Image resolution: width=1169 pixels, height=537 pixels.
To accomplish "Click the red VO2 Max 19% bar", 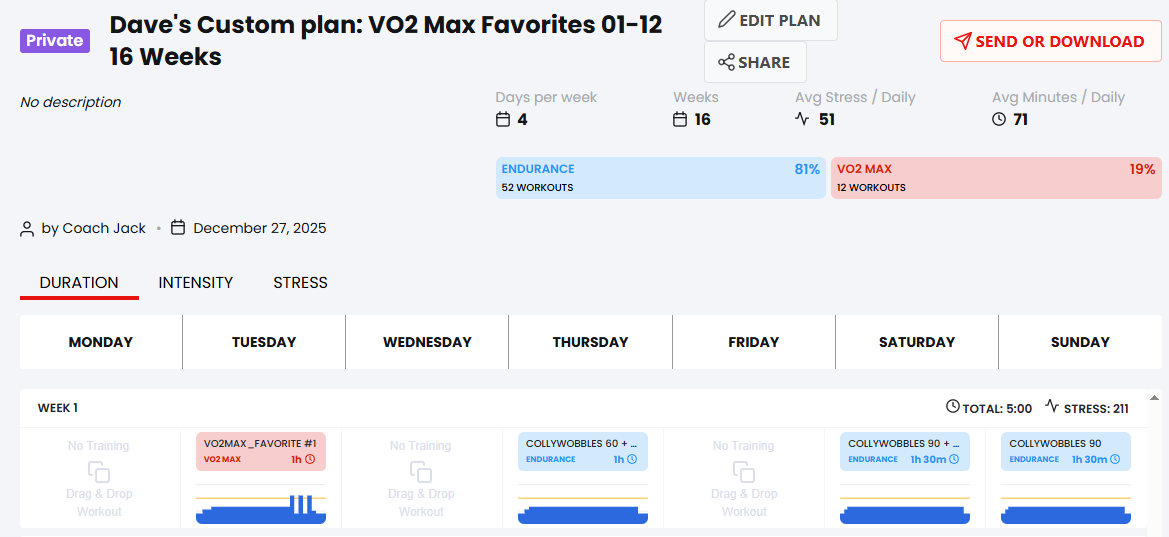I will 996,178.
